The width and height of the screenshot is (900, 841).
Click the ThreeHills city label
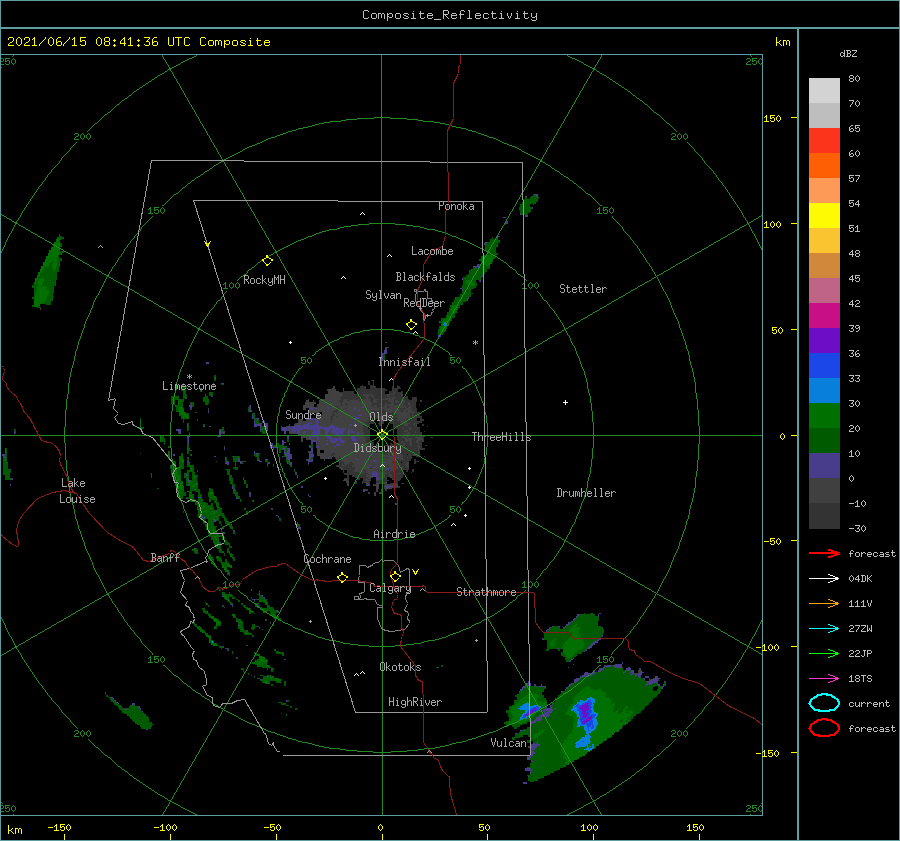tap(501, 437)
